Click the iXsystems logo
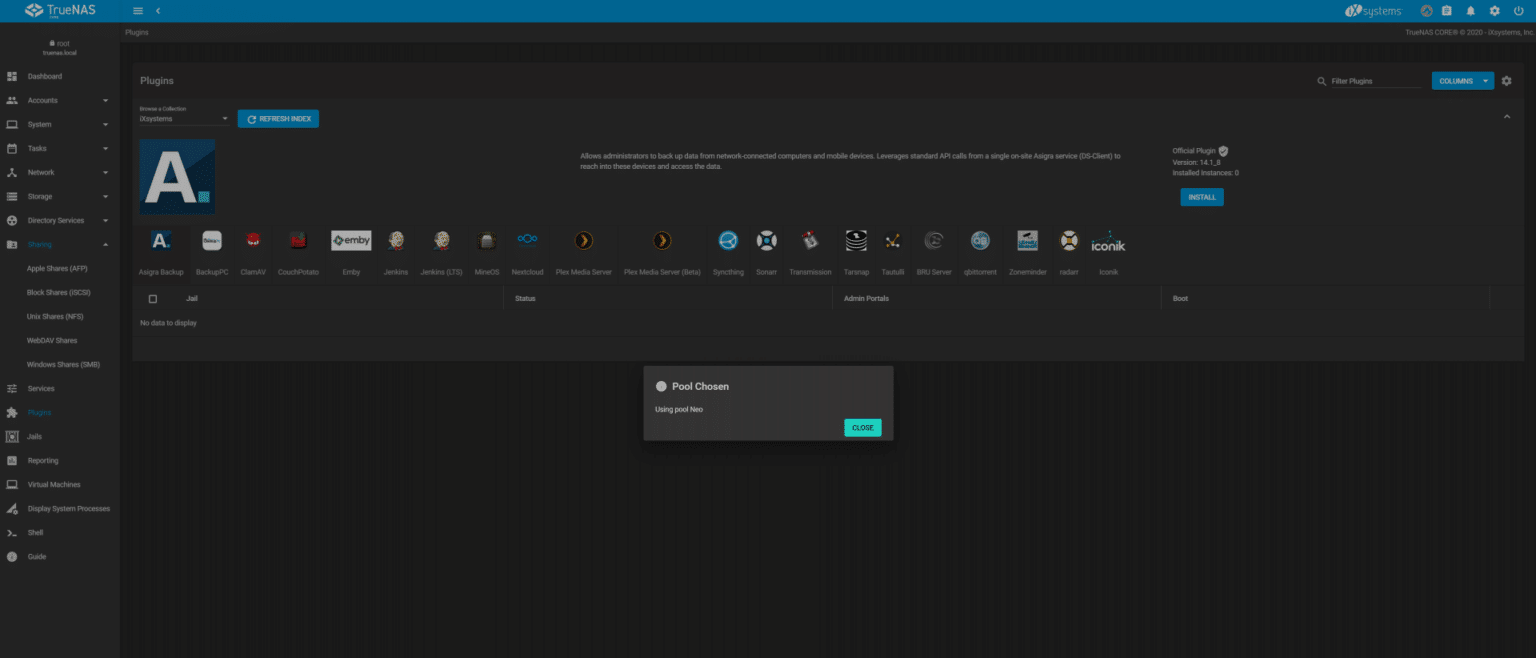Image resolution: width=1536 pixels, height=658 pixels. [x=1373, y=11]
